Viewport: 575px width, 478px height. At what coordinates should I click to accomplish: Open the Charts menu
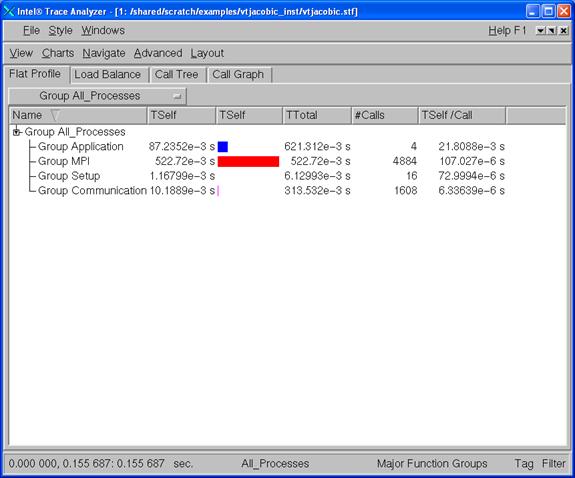[58, 53]
